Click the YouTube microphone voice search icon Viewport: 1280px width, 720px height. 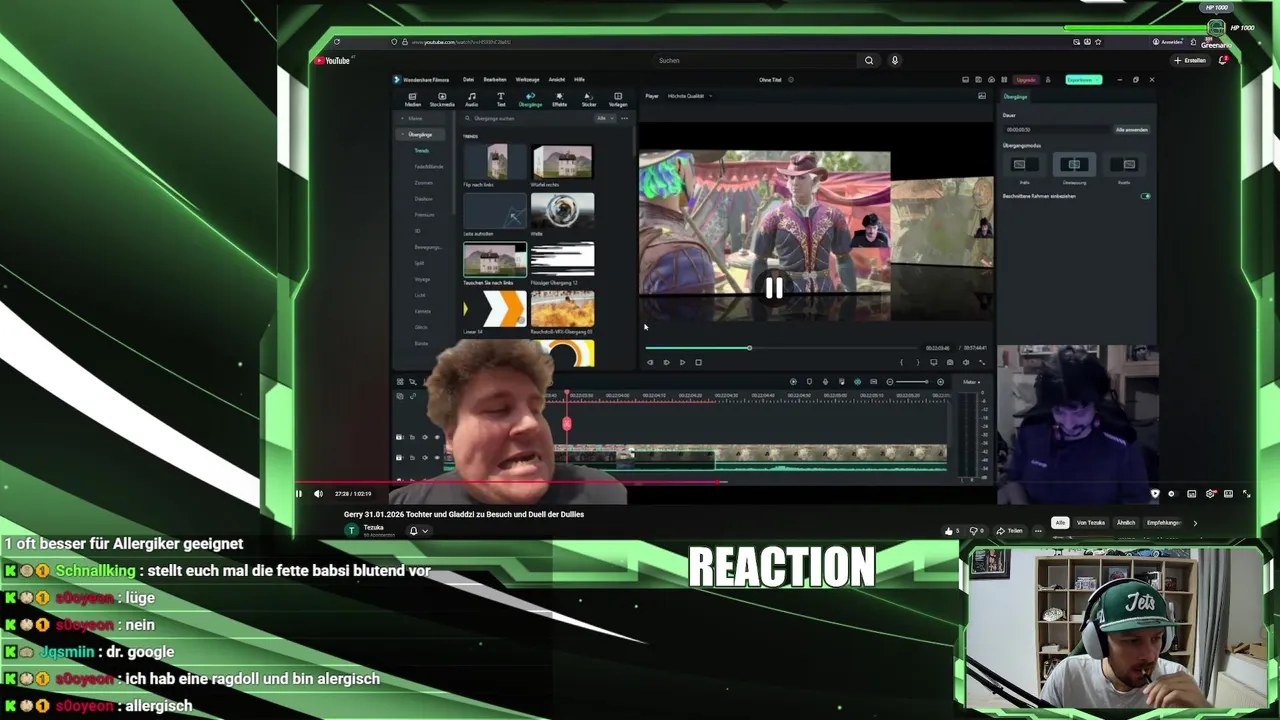pos(895,60)
